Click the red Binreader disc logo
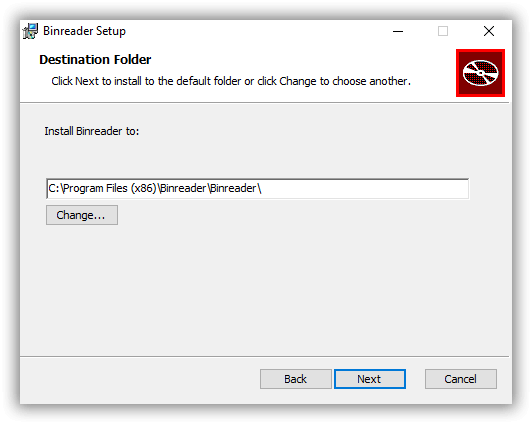Screen dimensions: 532x424 point(480,73)
